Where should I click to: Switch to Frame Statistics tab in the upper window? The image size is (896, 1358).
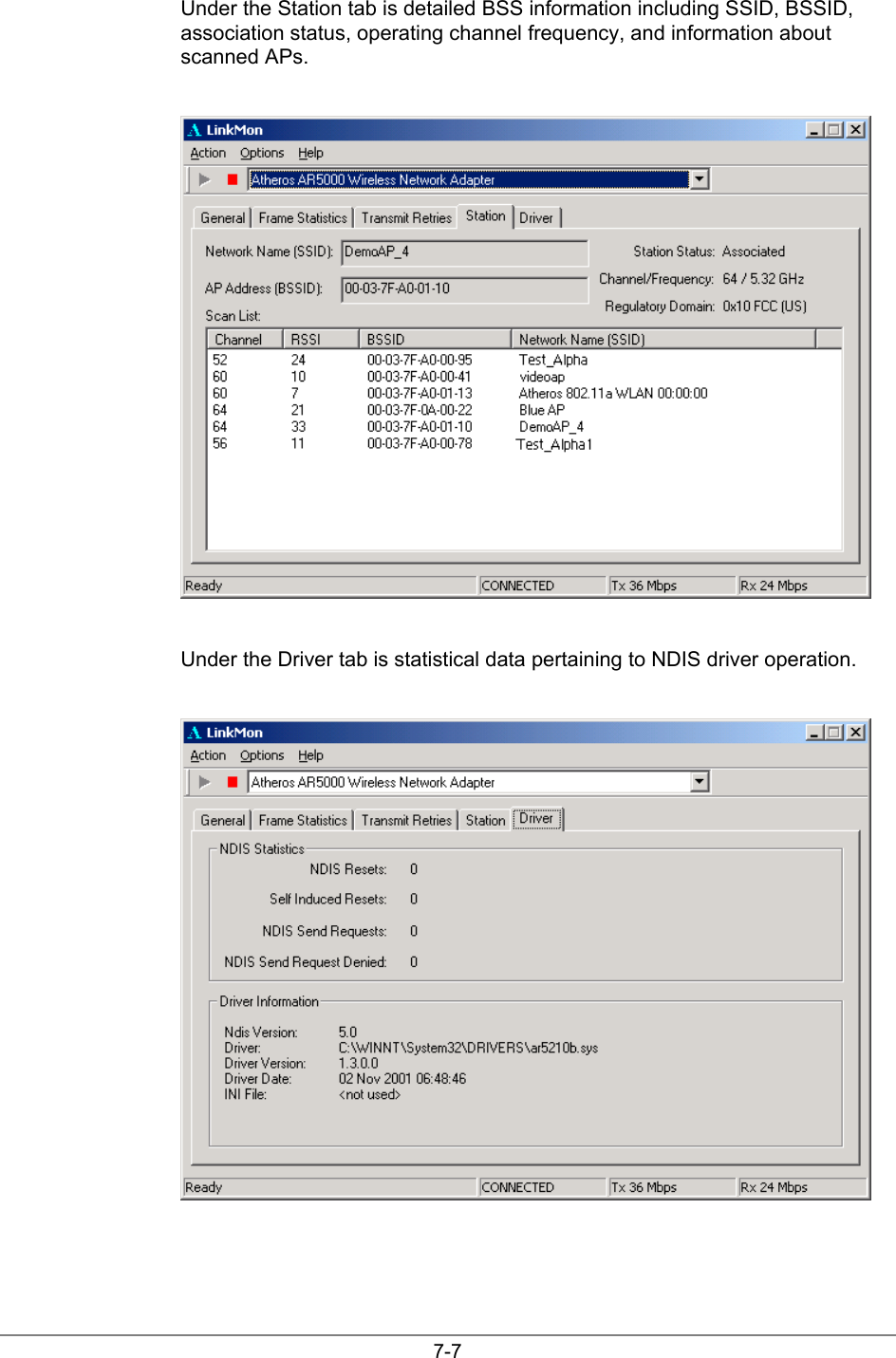pos(303,218)
